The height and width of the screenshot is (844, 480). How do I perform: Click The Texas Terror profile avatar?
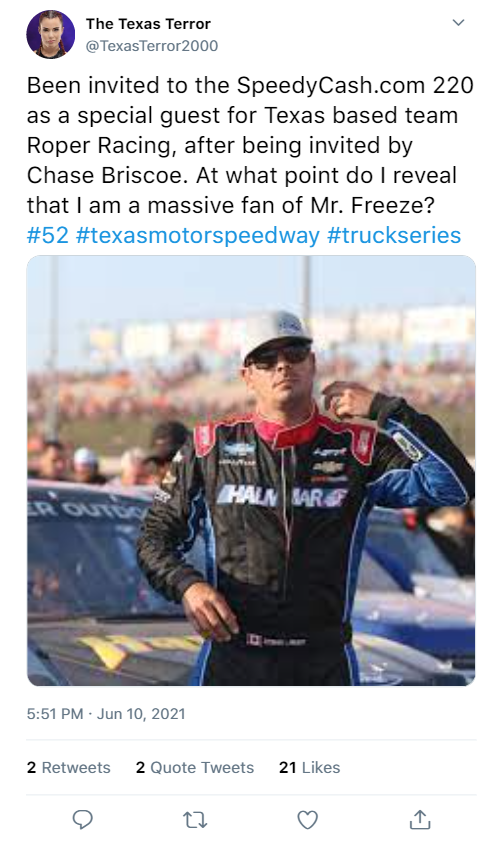click(x=51, y=34)
